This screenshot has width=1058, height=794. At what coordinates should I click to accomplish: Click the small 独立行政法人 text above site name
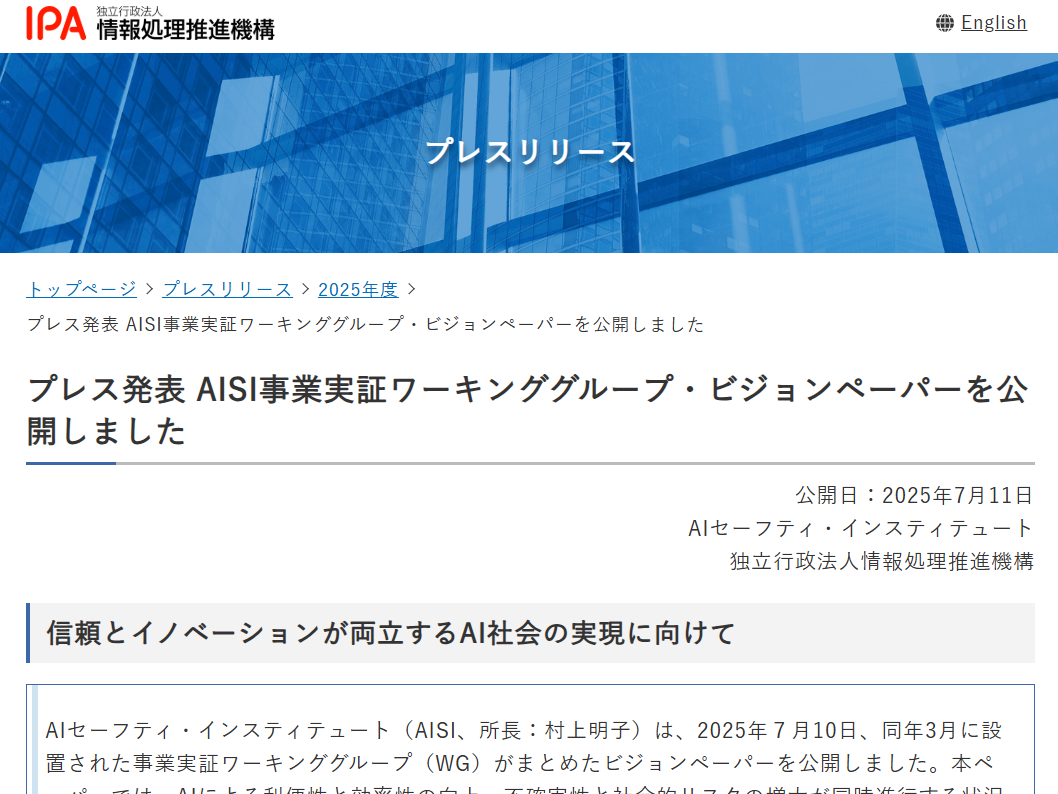click(129, 11)
